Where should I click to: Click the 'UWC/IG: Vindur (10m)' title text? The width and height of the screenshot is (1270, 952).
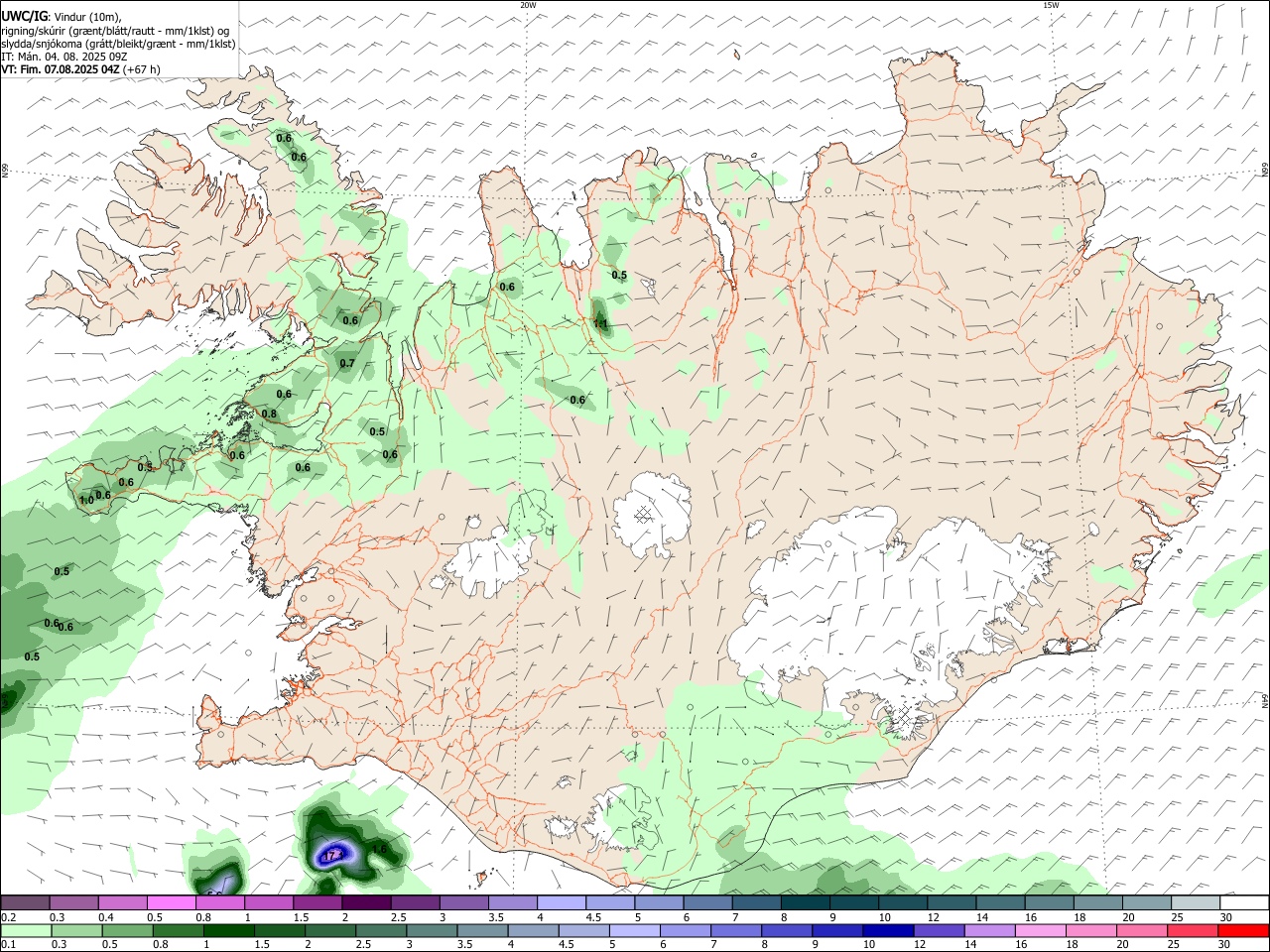tap(62, 16)
